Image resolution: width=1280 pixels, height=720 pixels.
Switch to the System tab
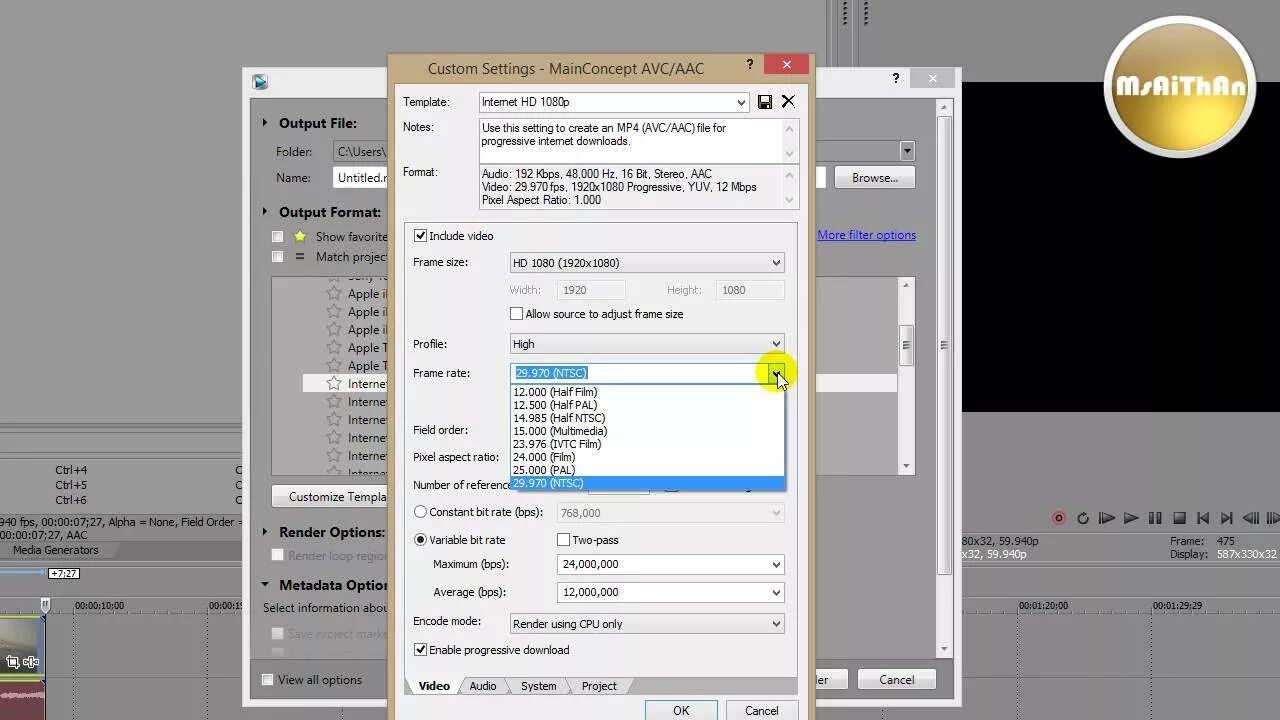point(538,686)
